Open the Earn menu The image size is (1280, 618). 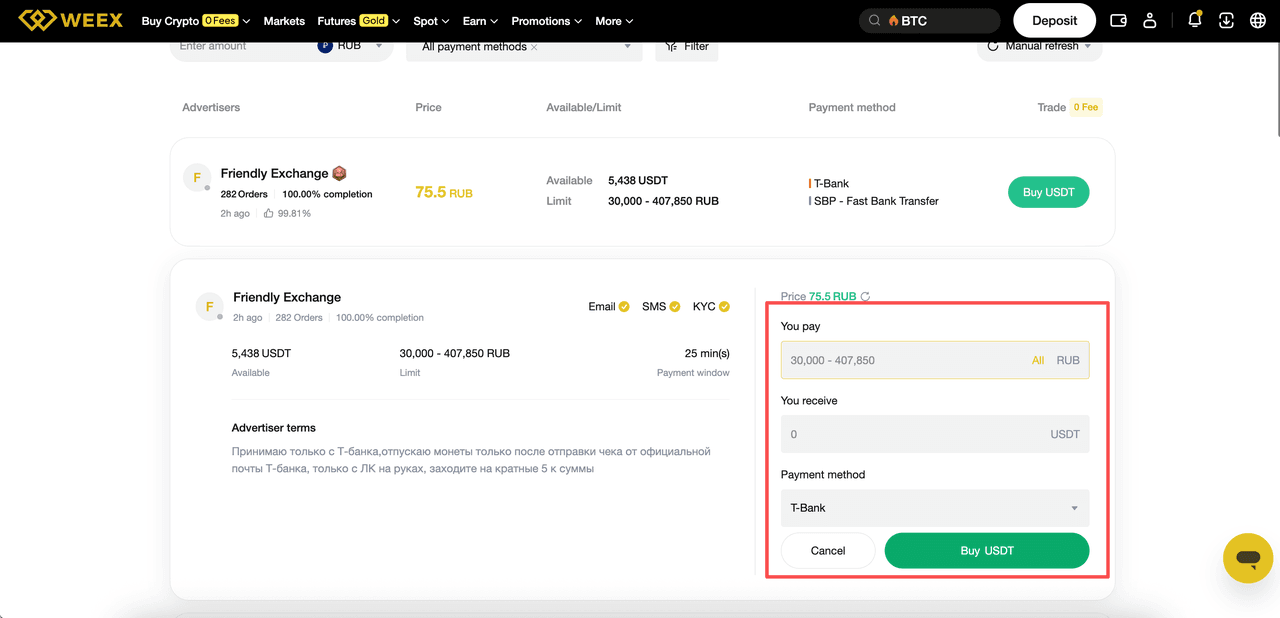480,20
